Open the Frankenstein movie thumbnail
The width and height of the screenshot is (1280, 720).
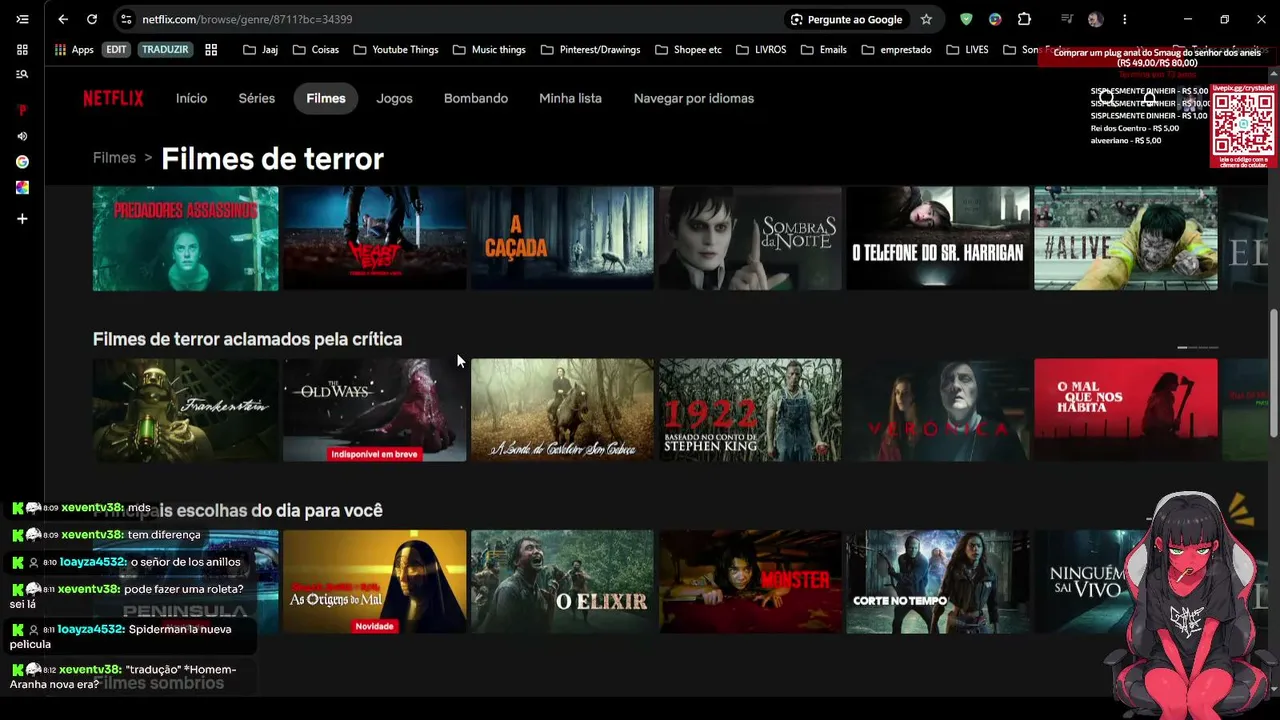pyautogui.click(x=185, y=410)
